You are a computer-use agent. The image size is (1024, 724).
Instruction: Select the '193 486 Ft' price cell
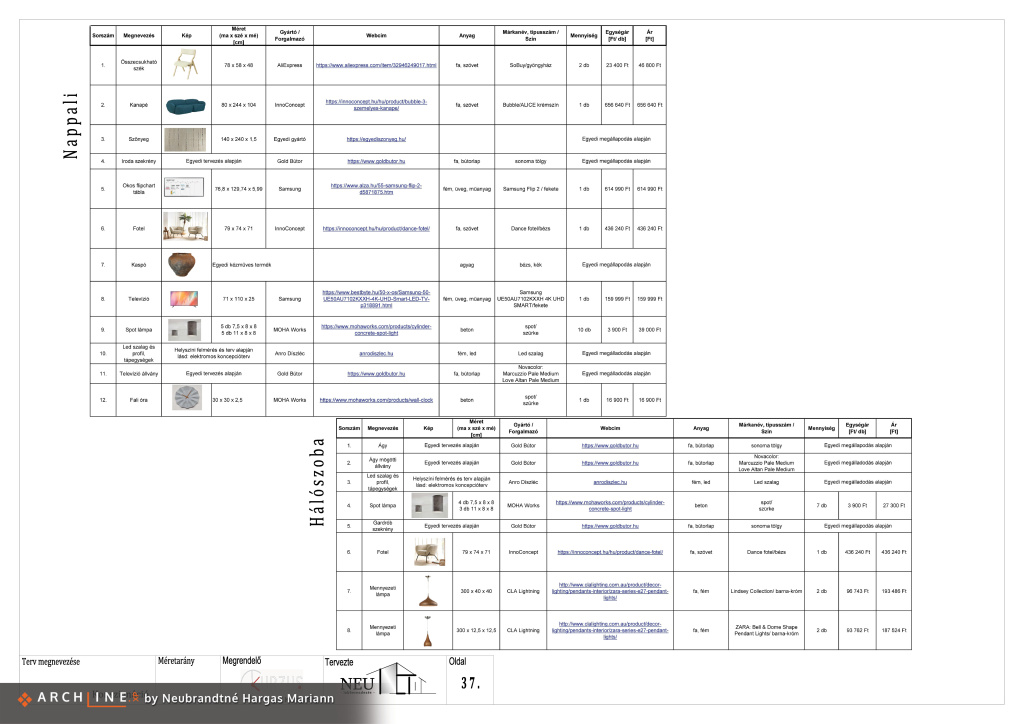coord(894,591)
